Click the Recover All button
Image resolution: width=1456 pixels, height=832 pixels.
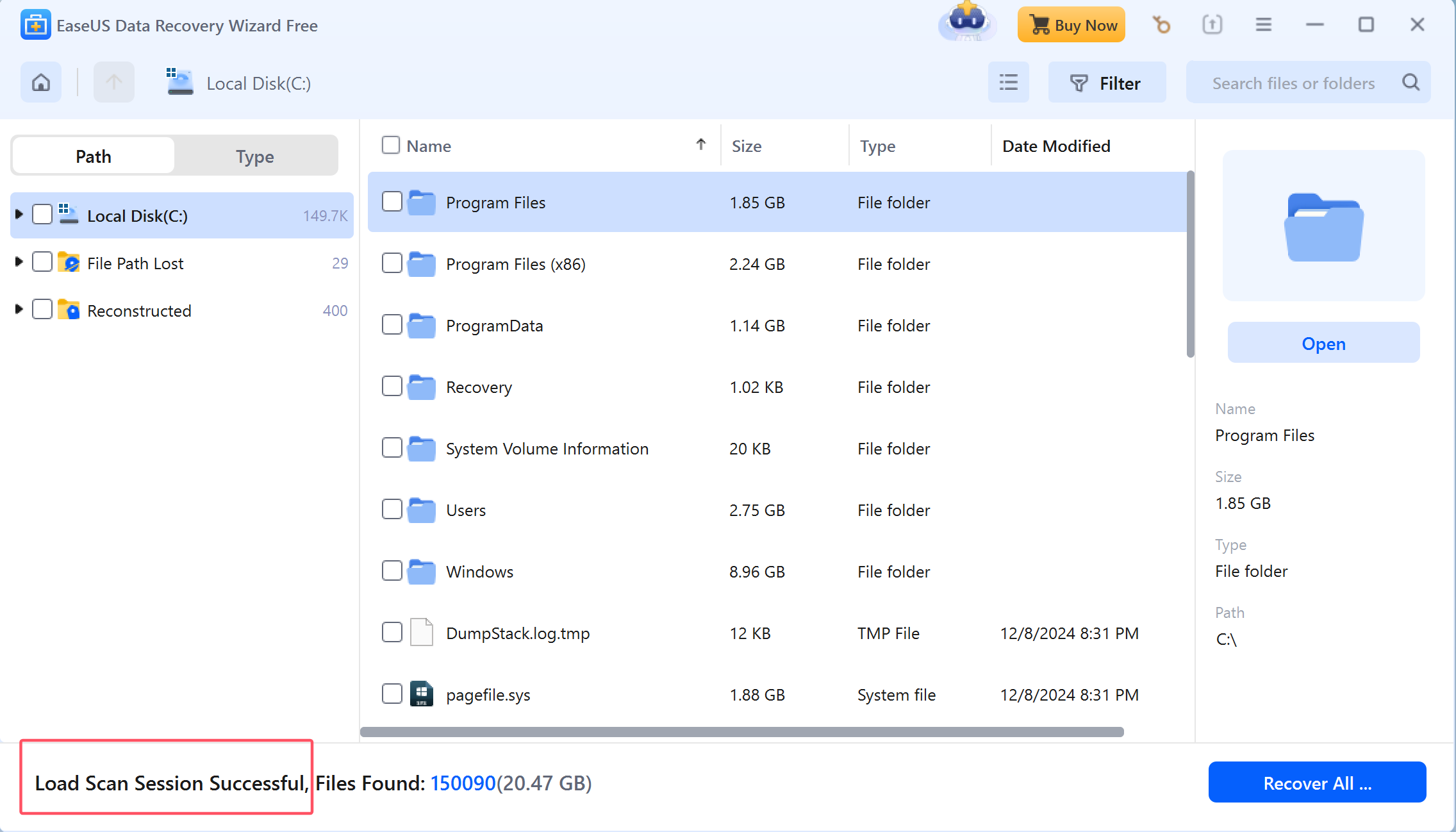(x=1318, y=783)
